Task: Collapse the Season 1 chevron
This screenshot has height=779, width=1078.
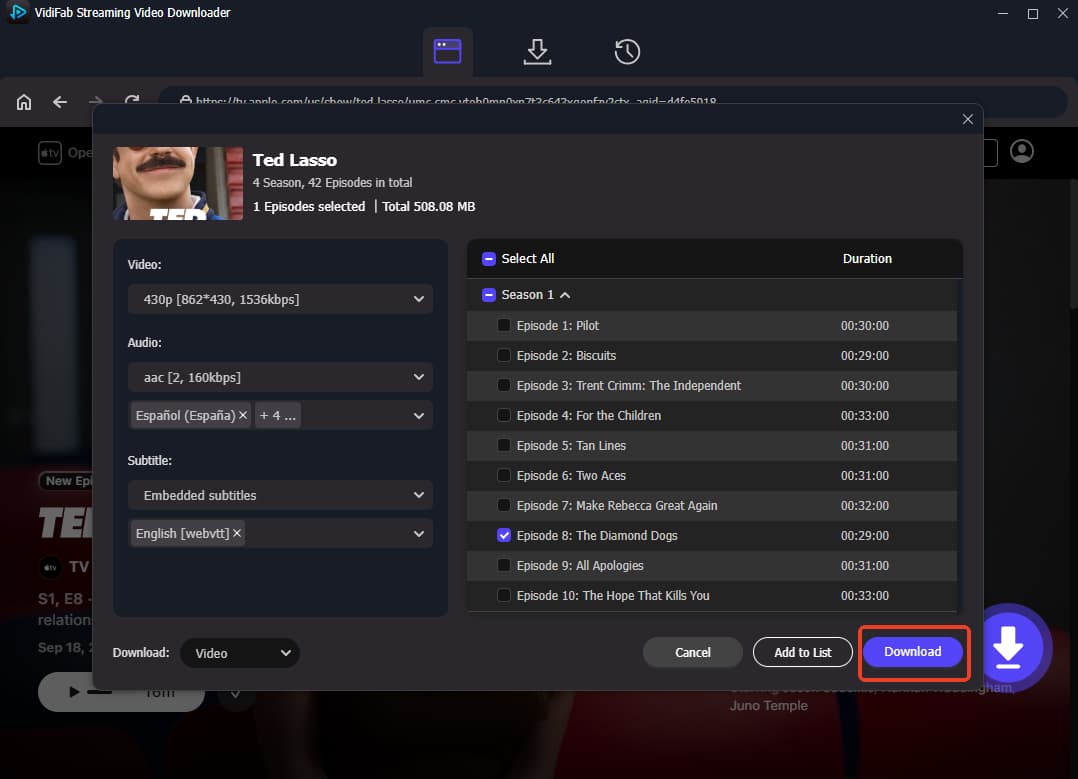Action: click(565, 295)
